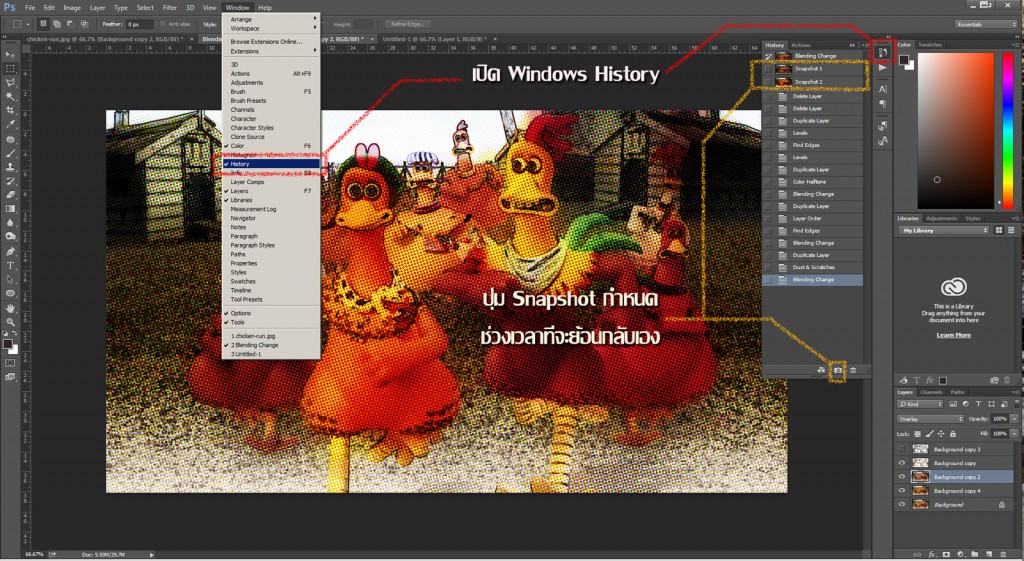Image resolution: width=1024 pixels, height=561 pixels.
Task: Show library items in list view
Action: coord(1011,231)
